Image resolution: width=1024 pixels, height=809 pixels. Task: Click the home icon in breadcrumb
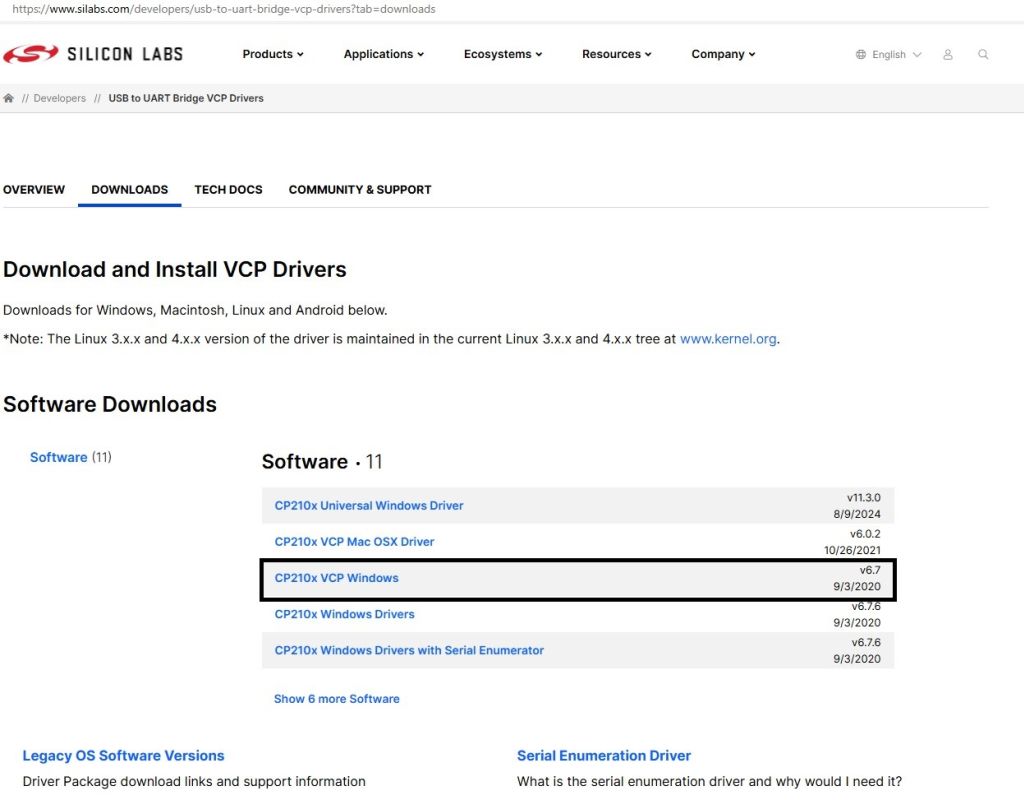point(8,98)
